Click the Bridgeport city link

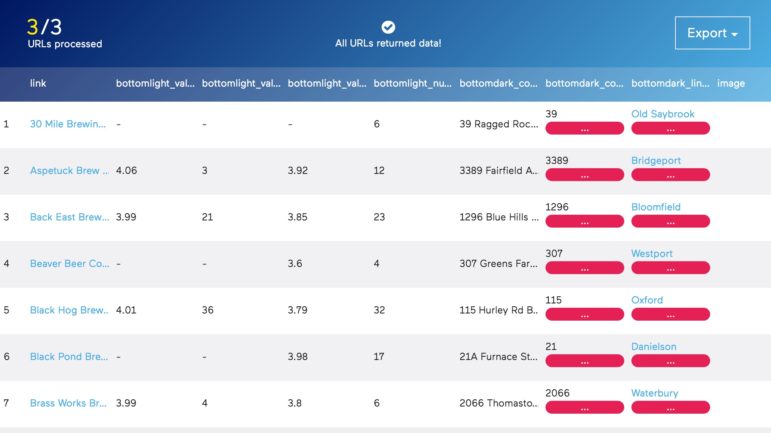click(x=656, y=161)
